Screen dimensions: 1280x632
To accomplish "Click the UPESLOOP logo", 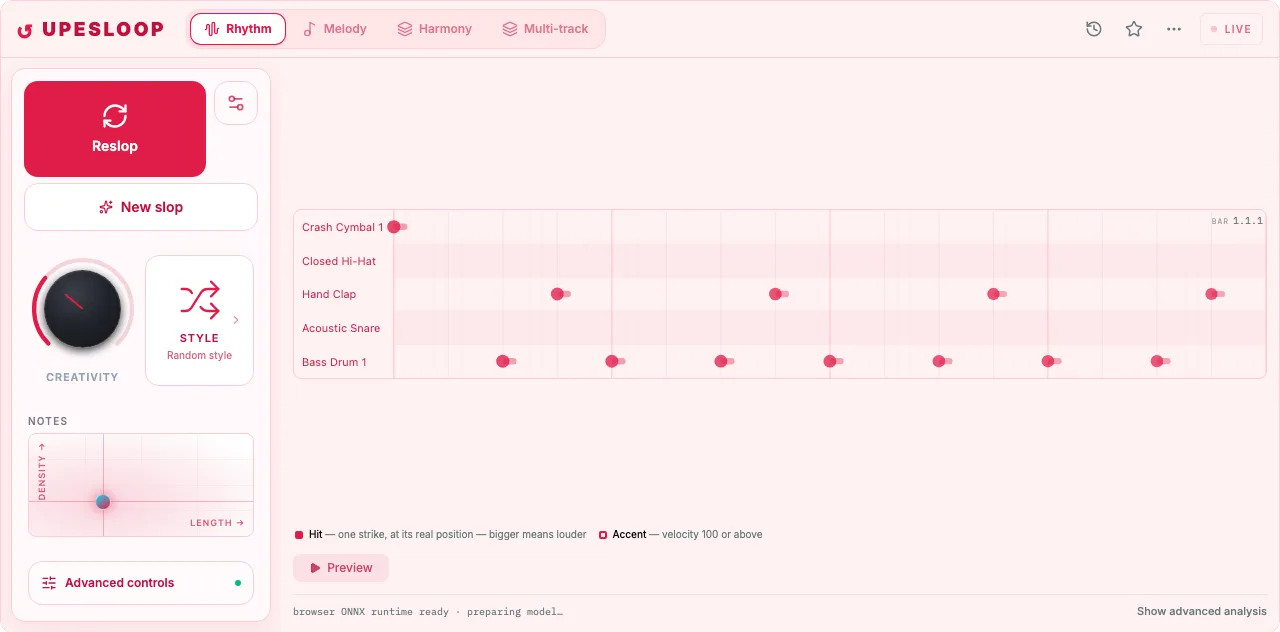I will 90,29.
